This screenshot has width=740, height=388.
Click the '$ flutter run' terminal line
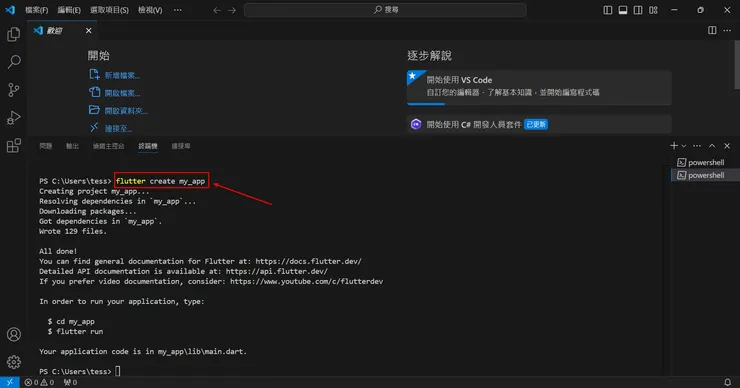tap(75, 331)
